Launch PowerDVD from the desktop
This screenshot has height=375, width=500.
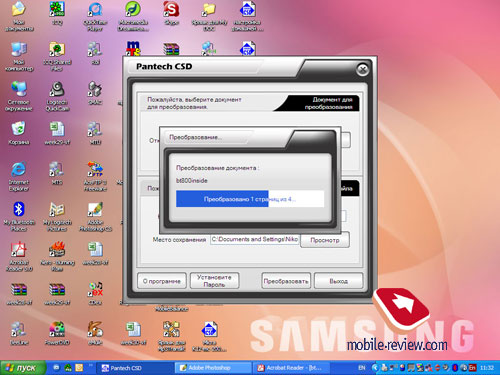pyautogui.click(x=57, y=333)
